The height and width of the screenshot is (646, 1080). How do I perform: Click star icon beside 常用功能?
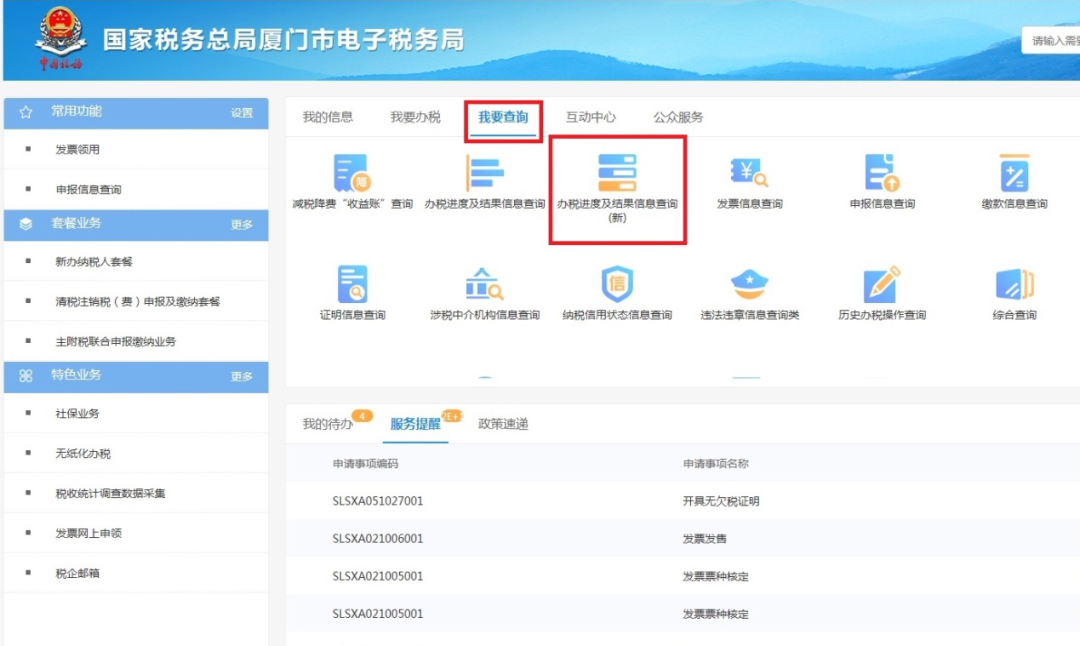click(25, 112)
